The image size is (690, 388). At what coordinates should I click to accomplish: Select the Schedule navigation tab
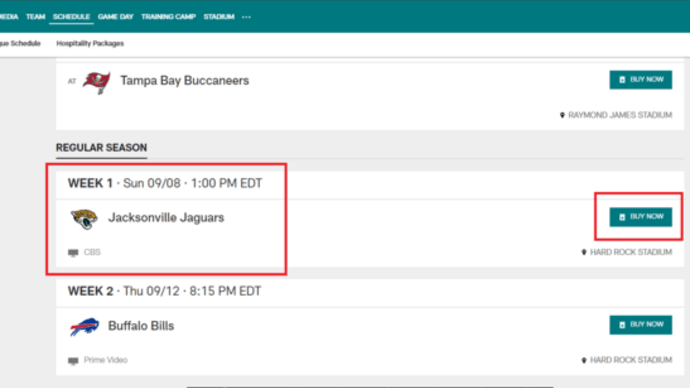point(71,17)
